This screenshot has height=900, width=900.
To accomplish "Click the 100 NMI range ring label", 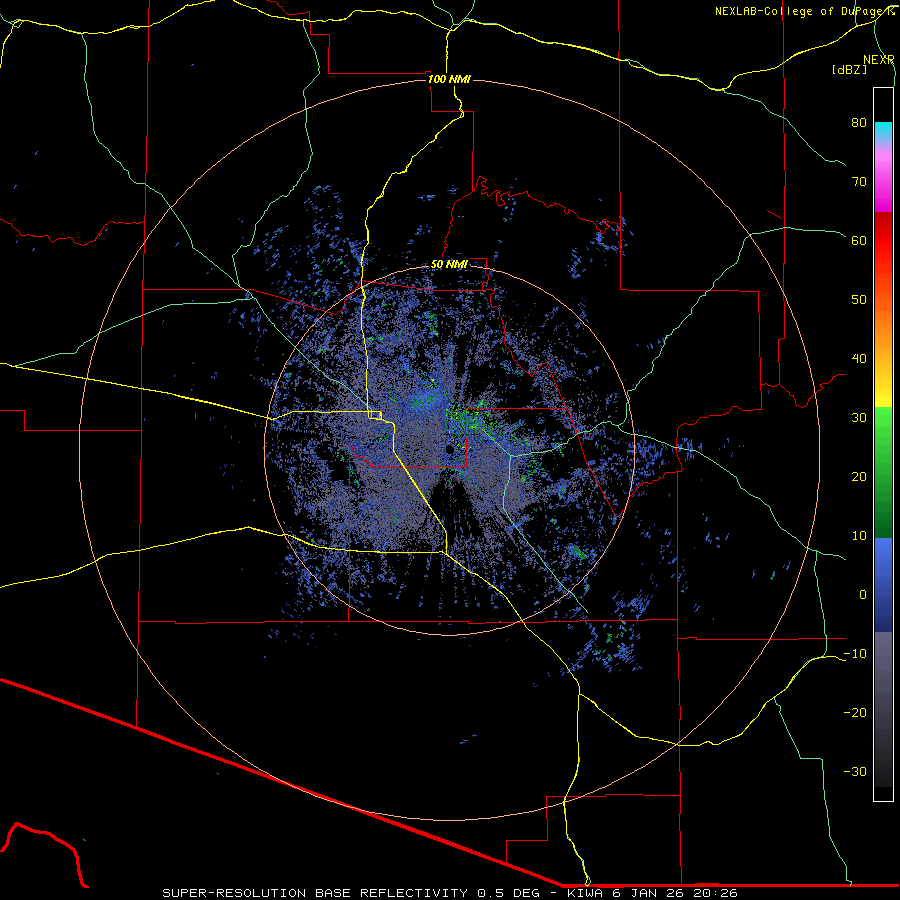I will tap(449, 79).
